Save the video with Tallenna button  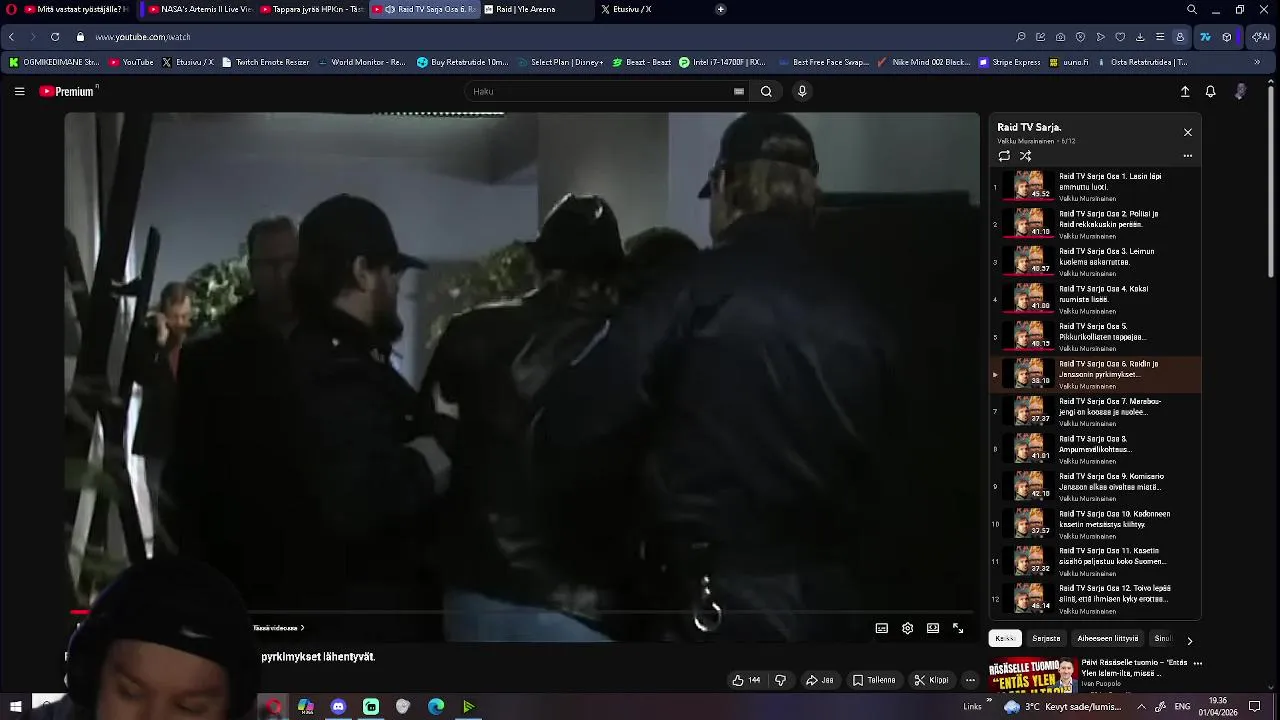point(874,680)
